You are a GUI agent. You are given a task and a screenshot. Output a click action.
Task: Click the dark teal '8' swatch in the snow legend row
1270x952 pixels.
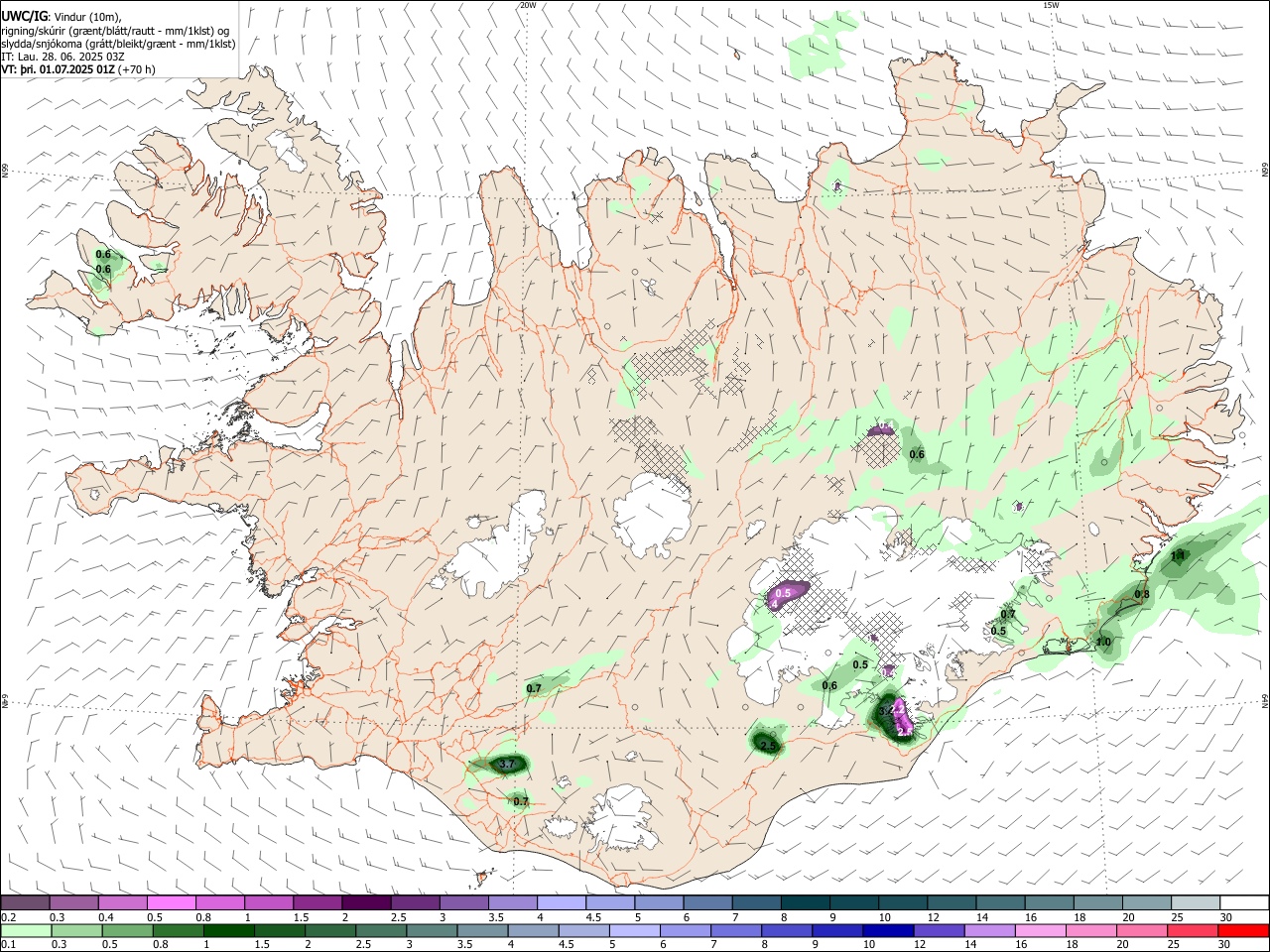tap(805, 902)
